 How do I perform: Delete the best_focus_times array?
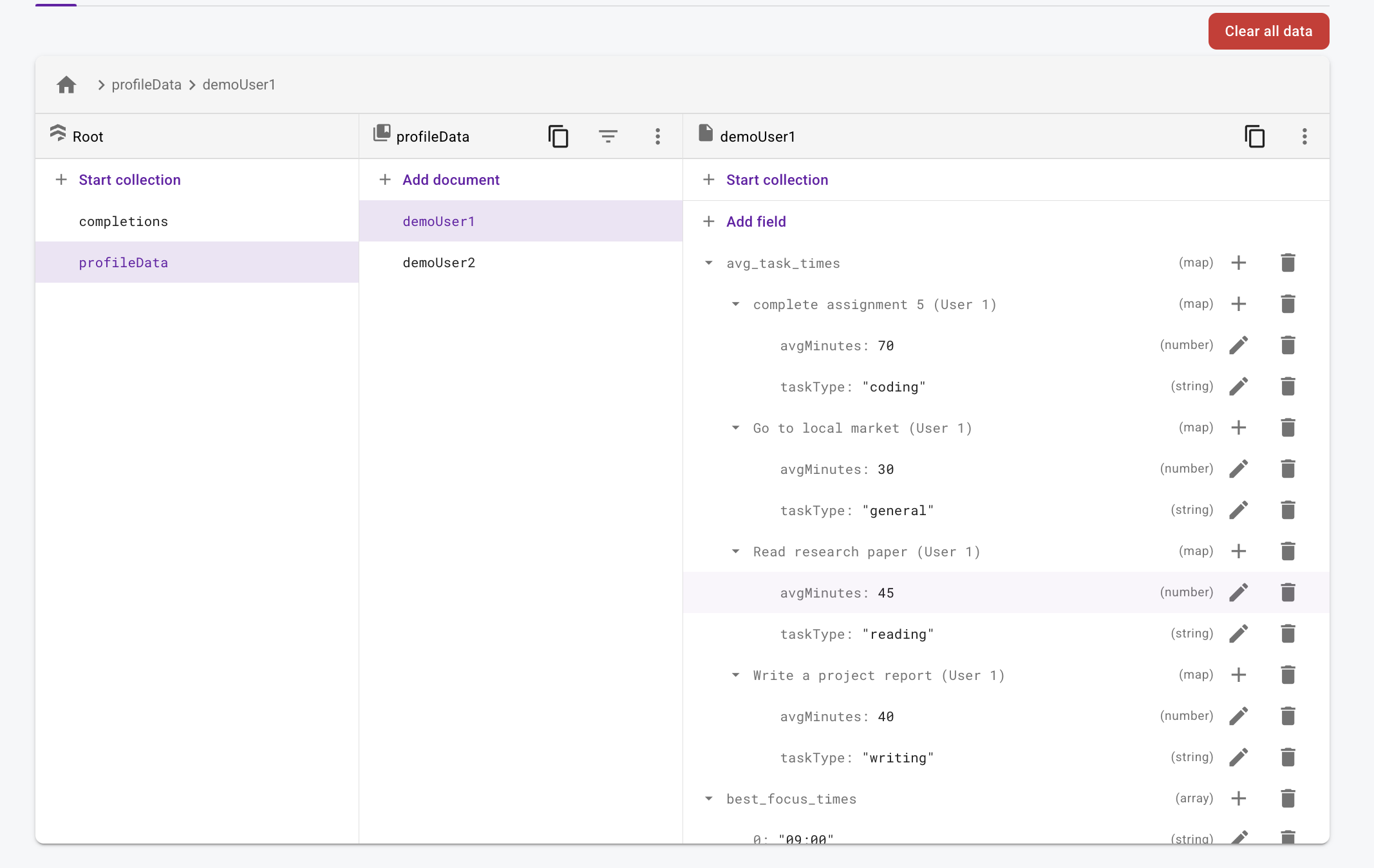tap(1288, 798)
